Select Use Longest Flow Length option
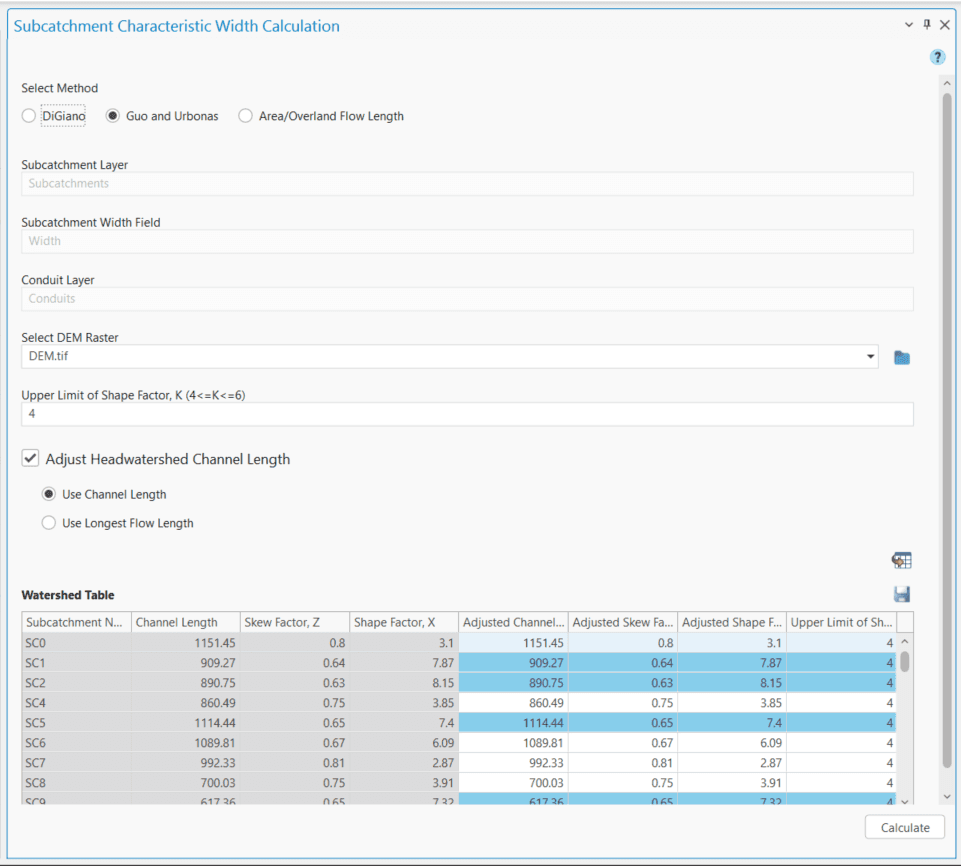 click(49, 523)
